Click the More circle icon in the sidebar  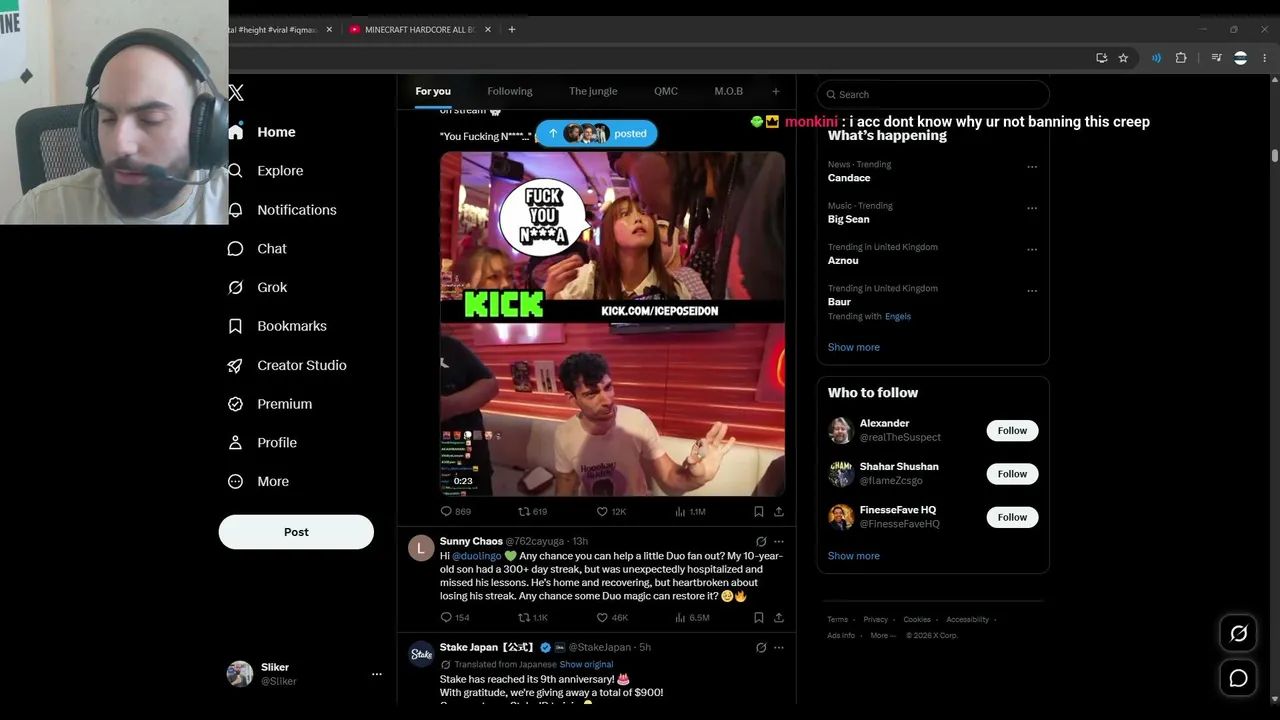pos(236,481)
